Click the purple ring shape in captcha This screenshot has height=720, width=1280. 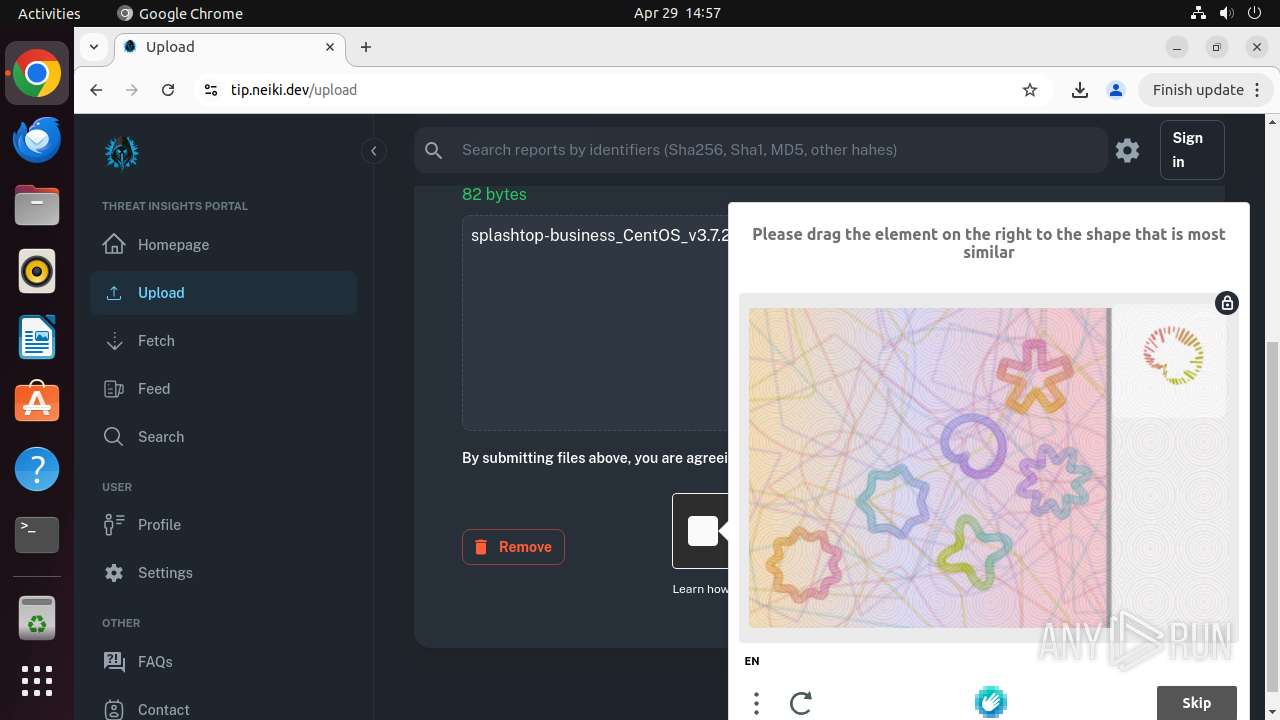(972, 447)
